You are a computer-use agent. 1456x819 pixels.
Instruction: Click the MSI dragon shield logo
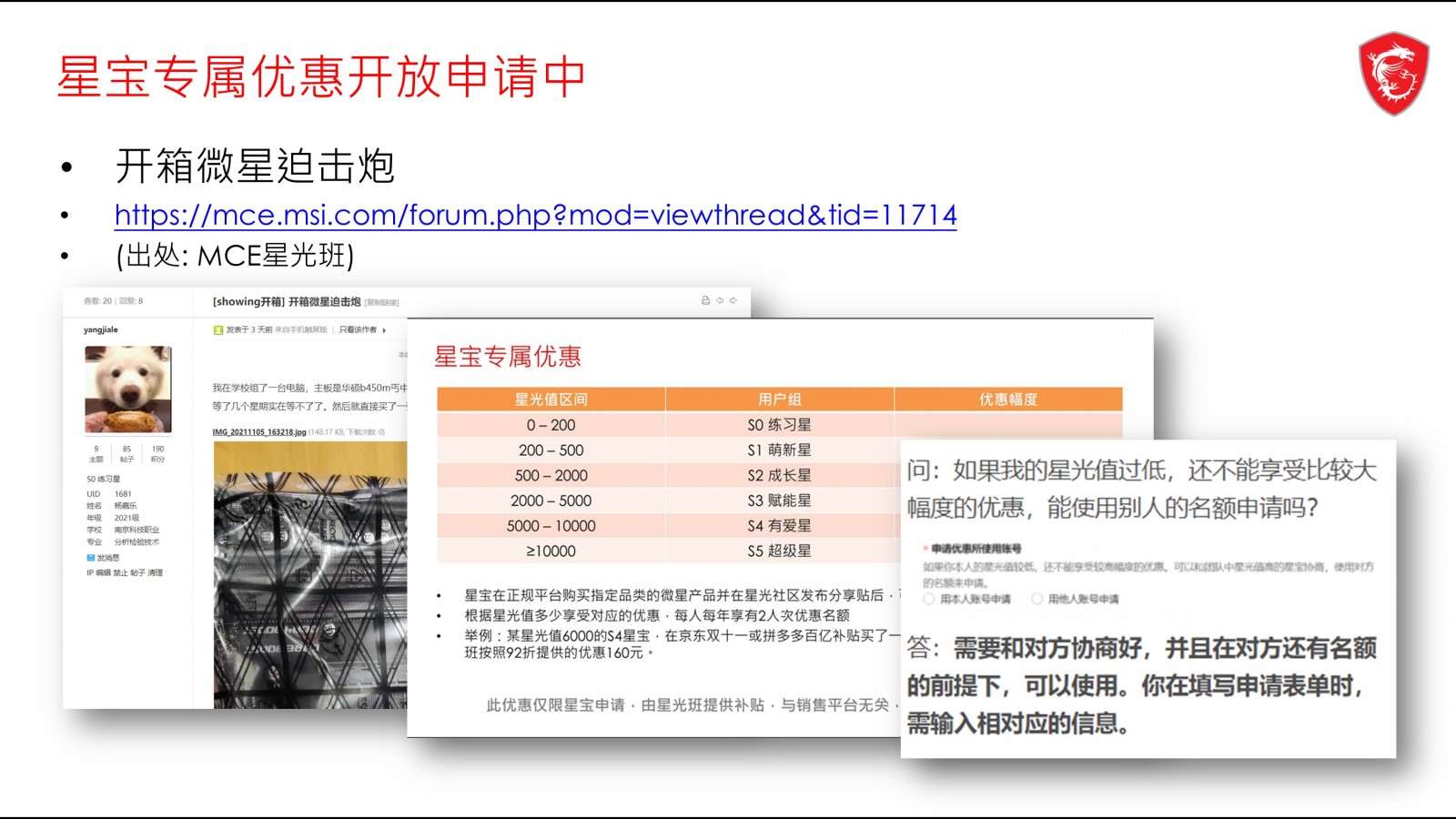(x=1393, y=74)
